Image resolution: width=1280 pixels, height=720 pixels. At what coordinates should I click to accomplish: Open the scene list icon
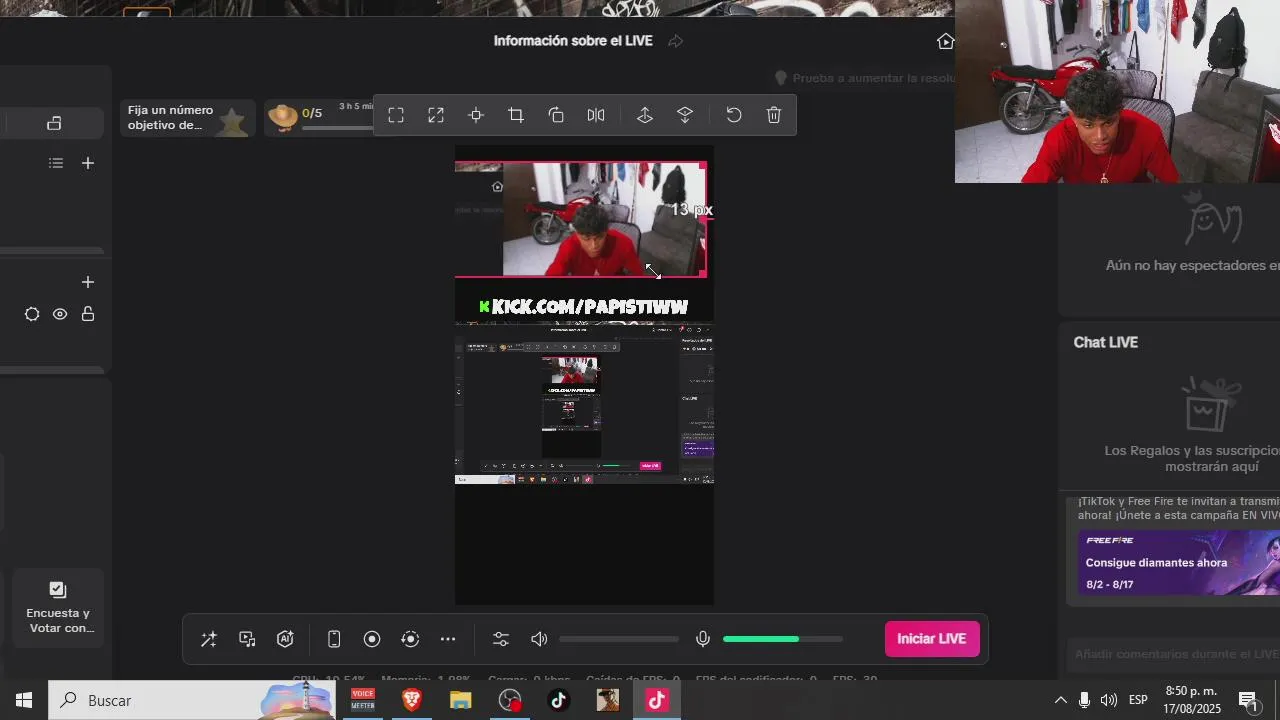click(56, 163)
